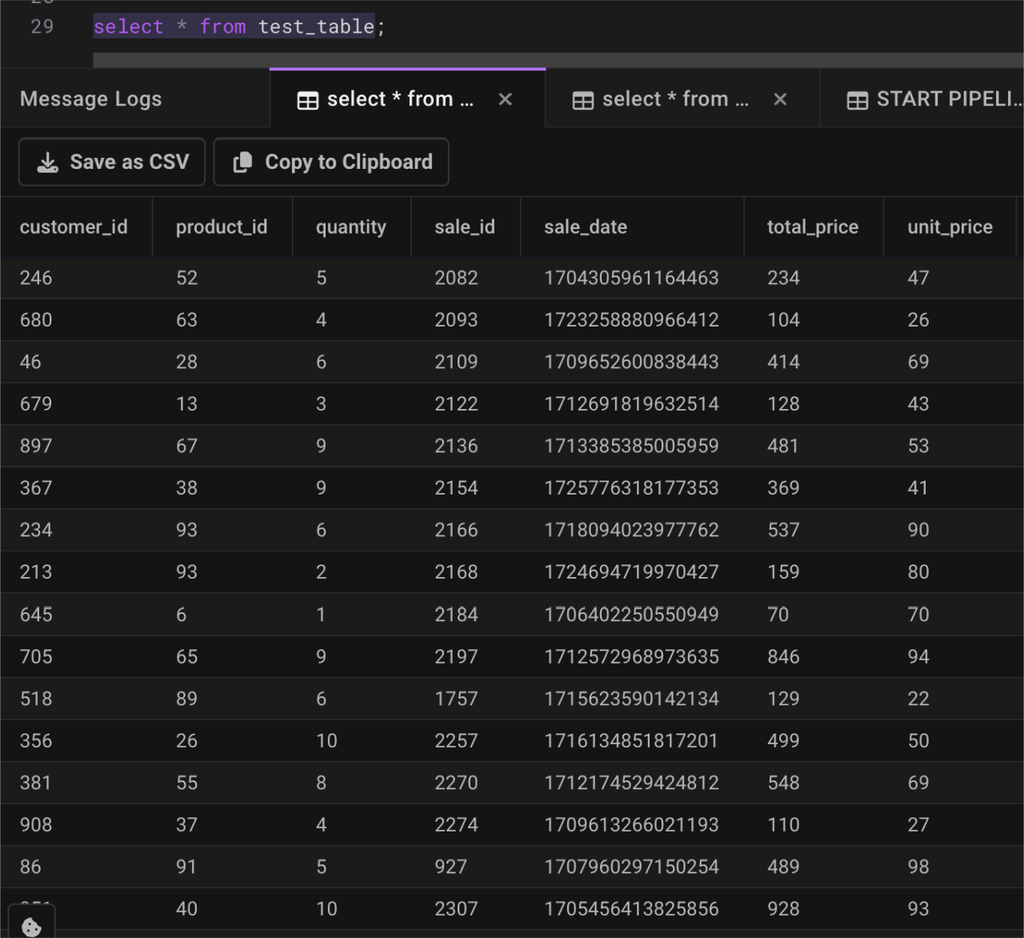
Task: Click unit_price cell 98
Action: [918, 866]
